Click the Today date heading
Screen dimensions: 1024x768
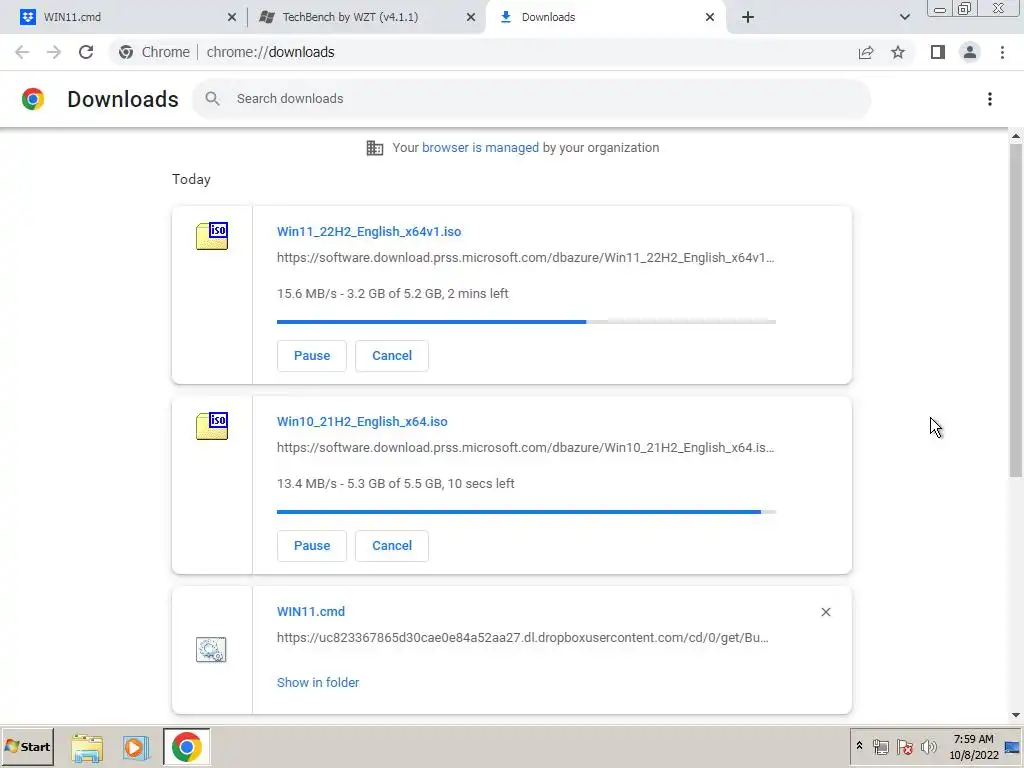point(191,180)
